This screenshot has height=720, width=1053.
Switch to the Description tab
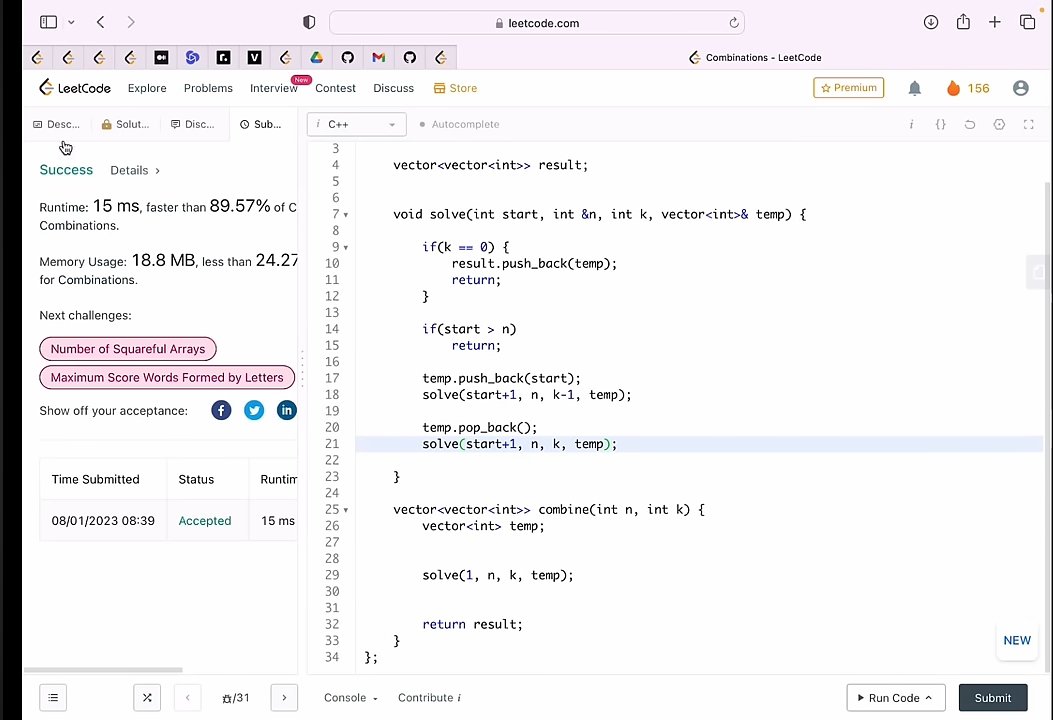56,124
